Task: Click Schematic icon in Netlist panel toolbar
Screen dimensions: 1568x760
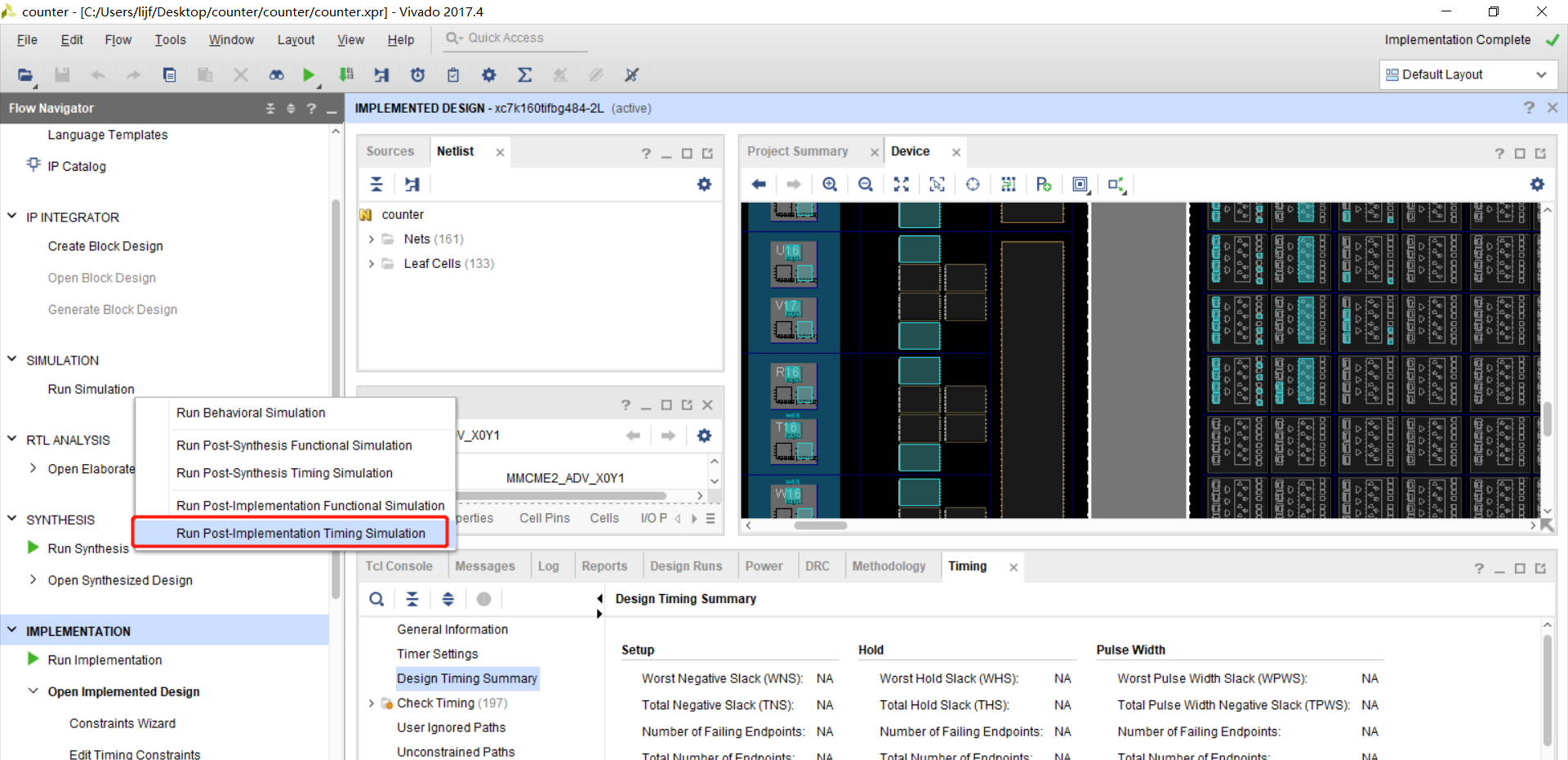Action: pos(412,185)
